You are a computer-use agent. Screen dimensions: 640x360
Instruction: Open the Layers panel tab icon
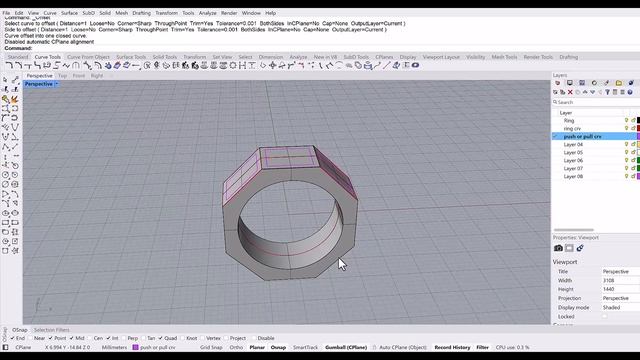click(x=558, y=83)
